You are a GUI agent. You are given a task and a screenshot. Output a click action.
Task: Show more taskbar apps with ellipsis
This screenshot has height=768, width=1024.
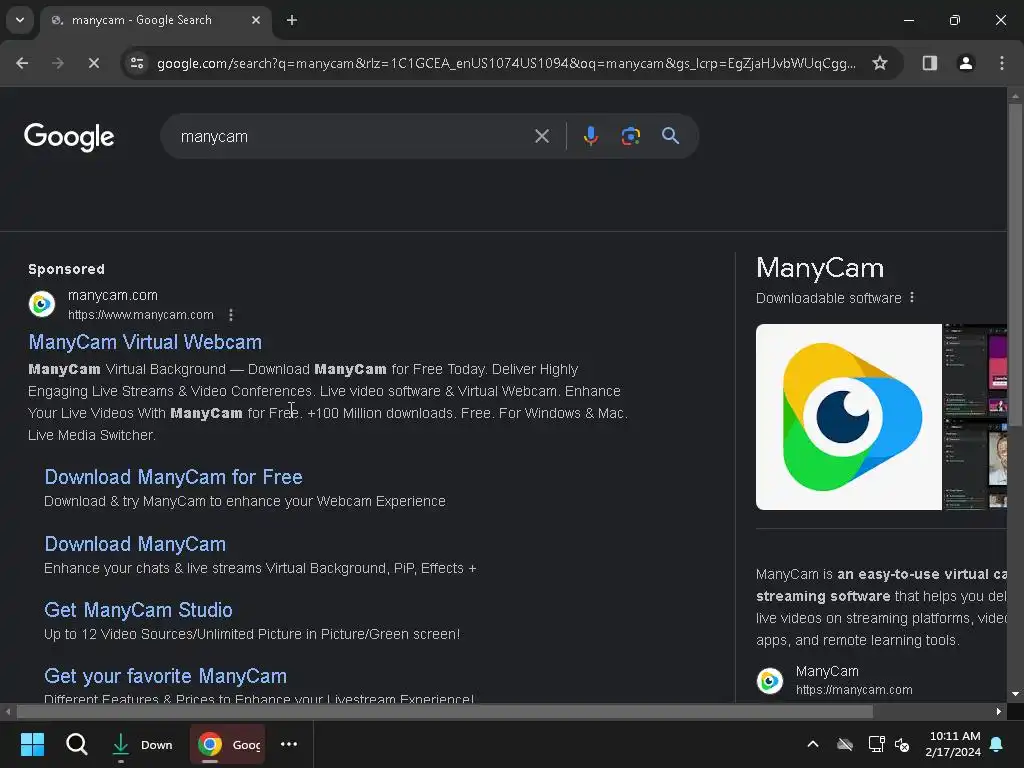pos(289,744)
